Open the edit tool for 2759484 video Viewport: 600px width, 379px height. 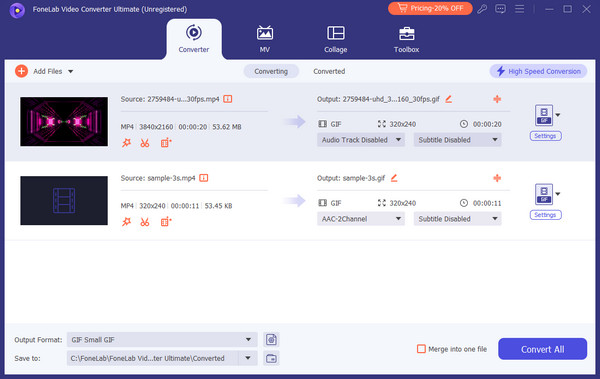[x=166, y=143]
